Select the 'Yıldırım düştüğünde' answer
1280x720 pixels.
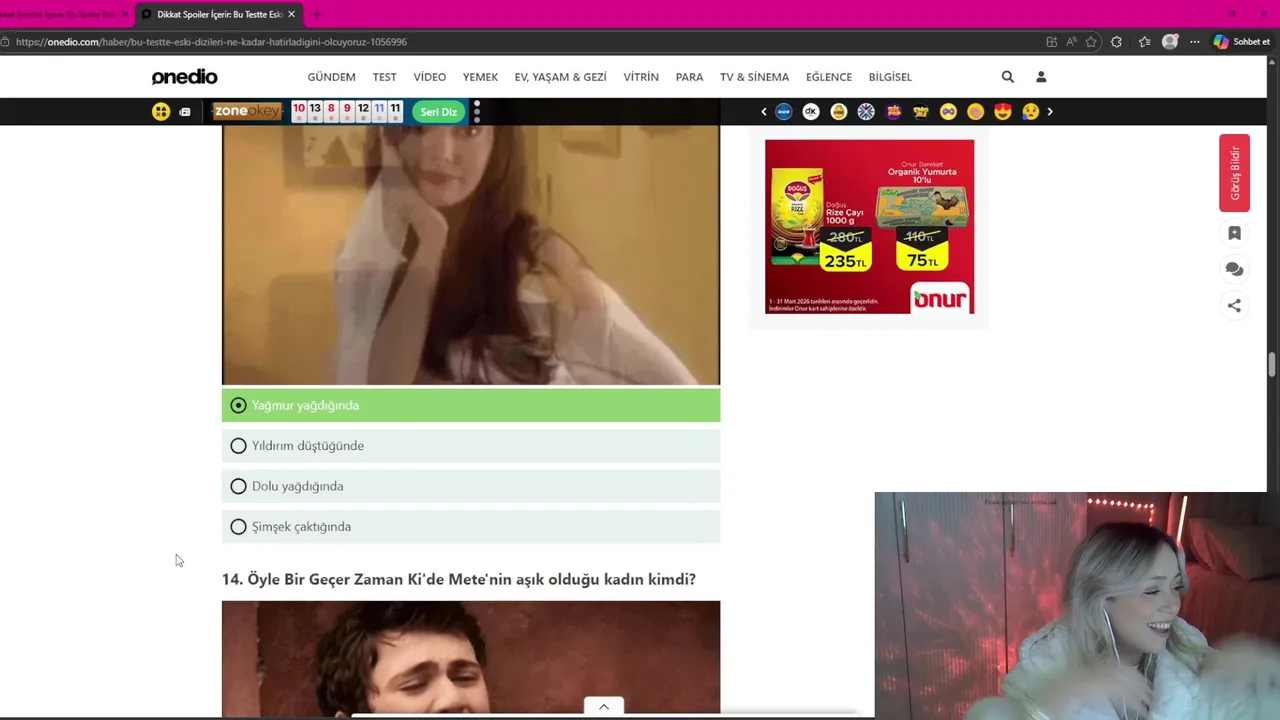point(471,446)
